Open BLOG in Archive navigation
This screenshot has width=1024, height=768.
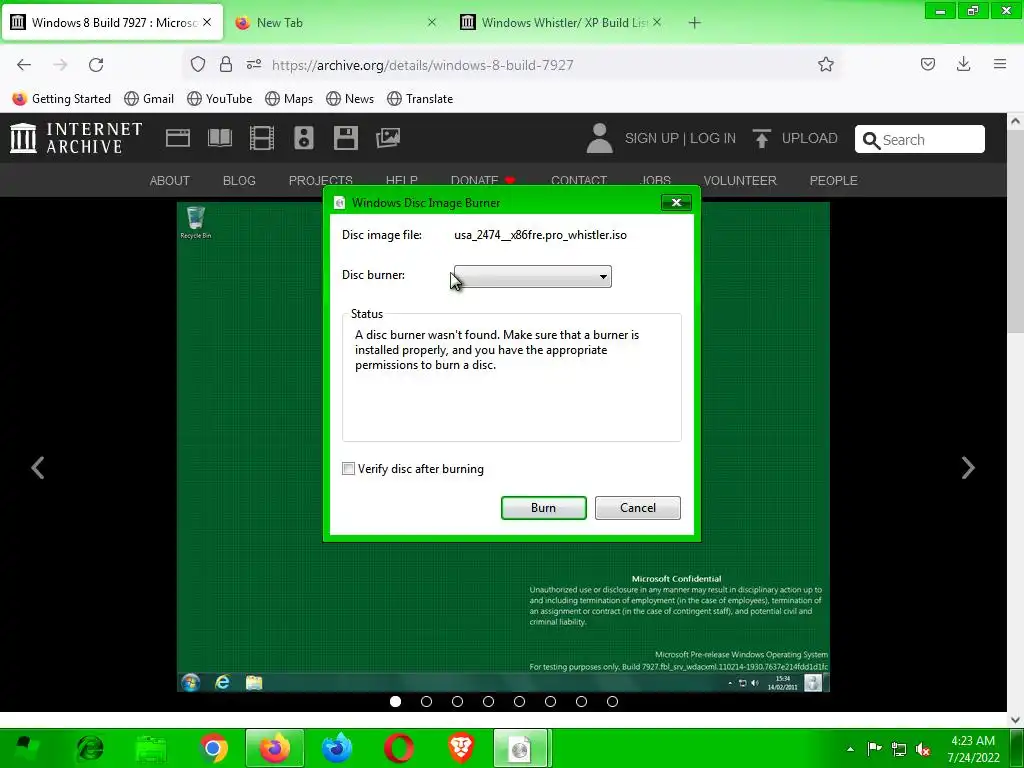[239, 180]
